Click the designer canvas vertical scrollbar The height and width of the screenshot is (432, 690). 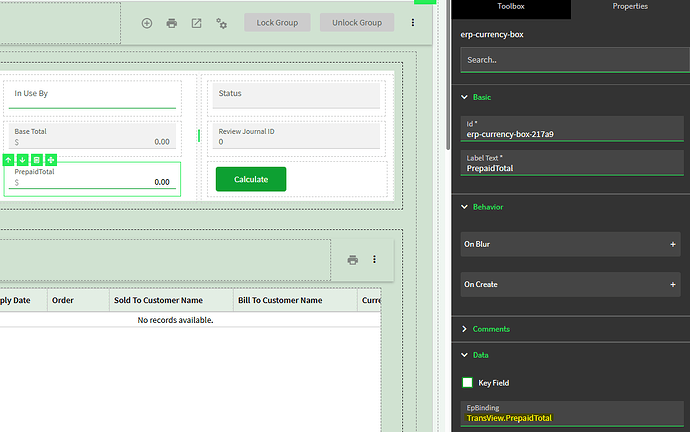tap(448, 75)
